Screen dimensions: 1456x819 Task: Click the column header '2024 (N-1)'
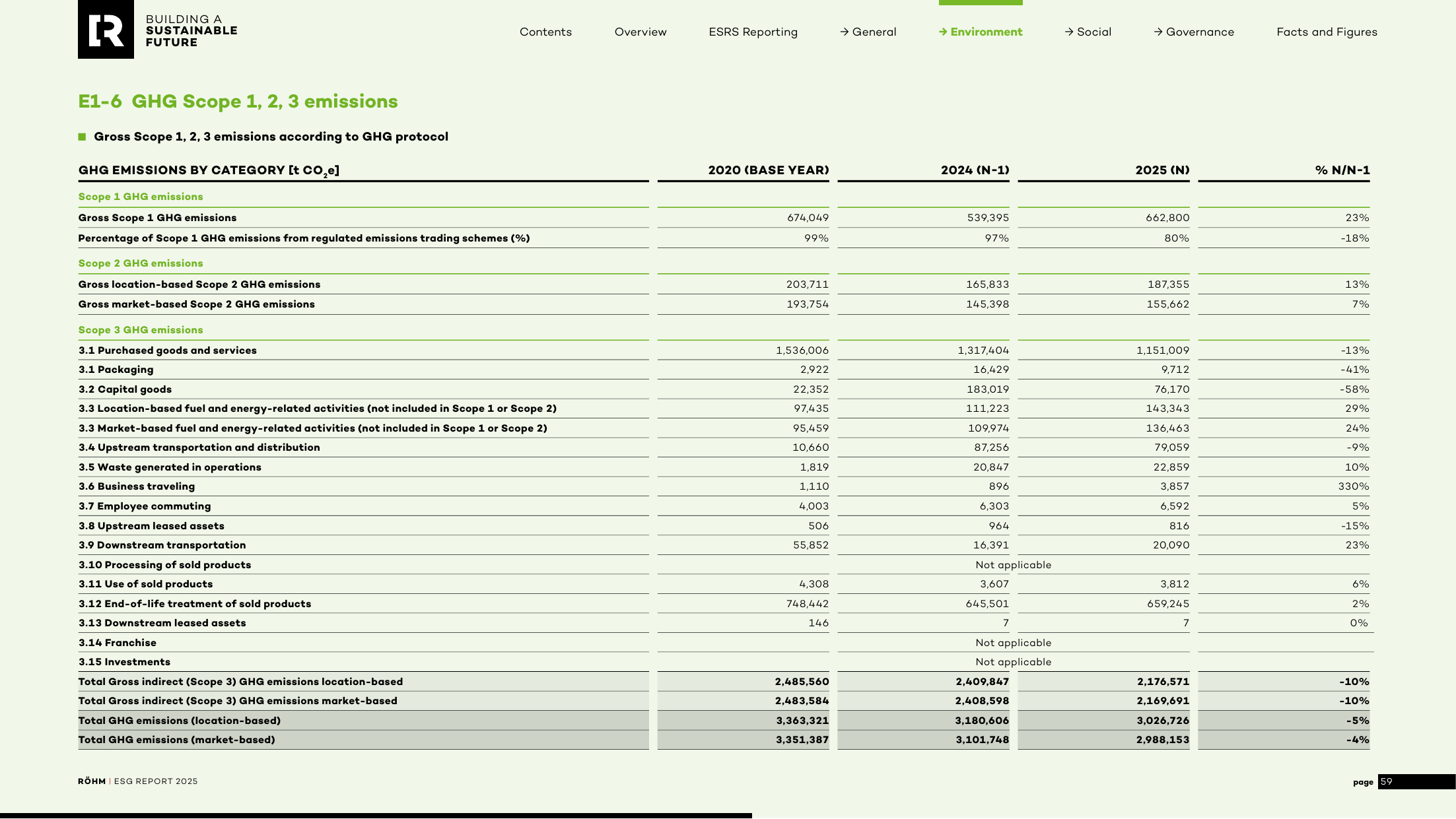975,170
